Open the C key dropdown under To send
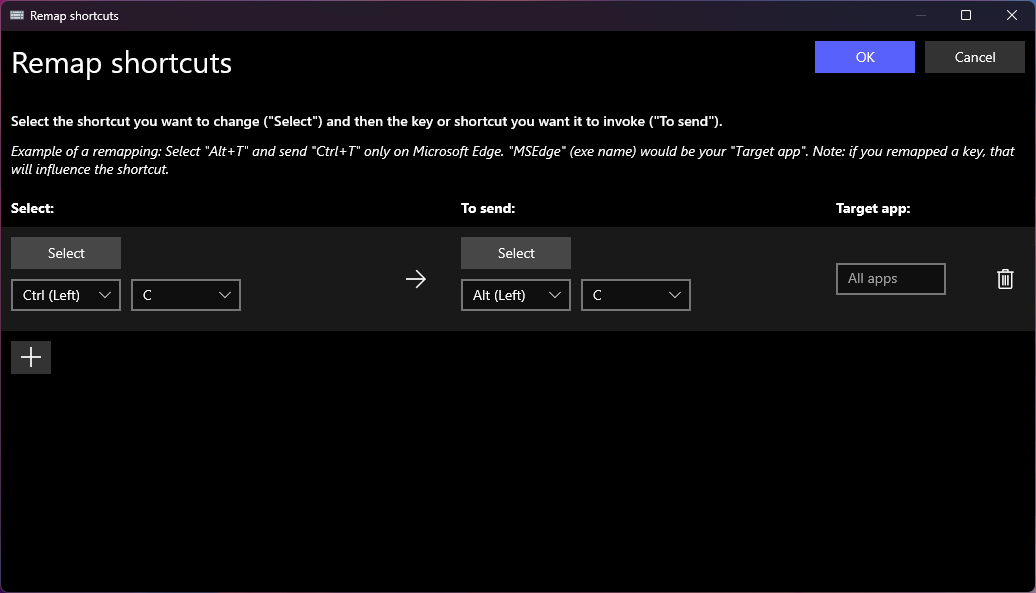1036x593 pixels. tap(635, 295)
